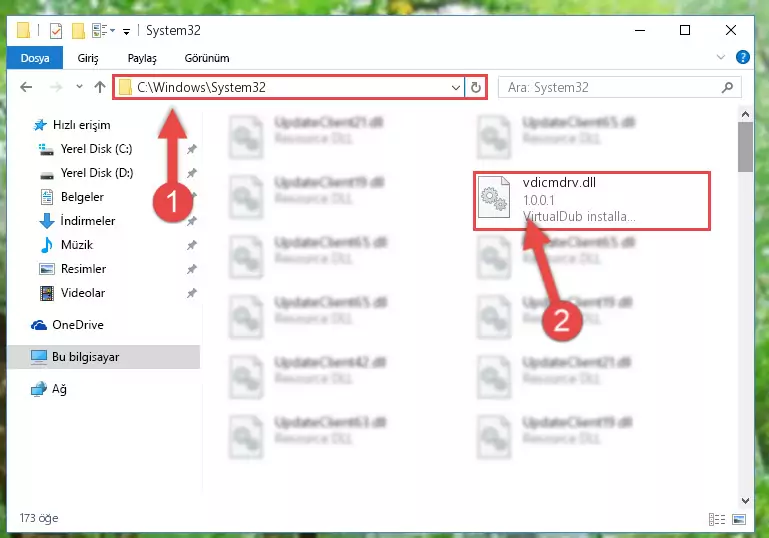Switch to details view icon in status bar

pos(717,519)
